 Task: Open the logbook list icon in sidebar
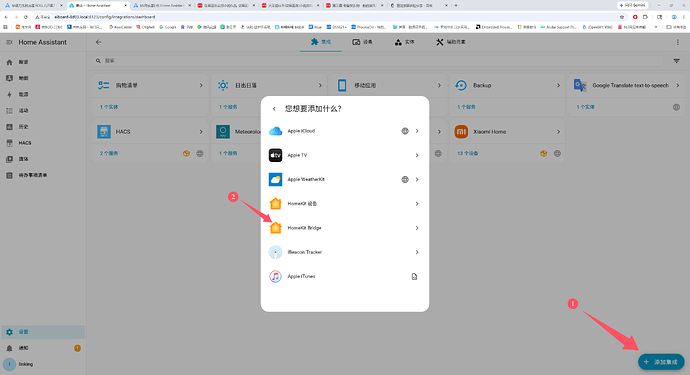click(x=9, y=110)
